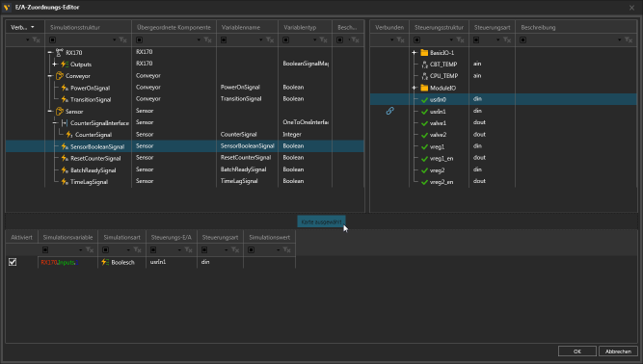Viewport: 643px width, 364px height.
Task: Clear the Beschreibung column filter
Action: [x=628, y=40]
